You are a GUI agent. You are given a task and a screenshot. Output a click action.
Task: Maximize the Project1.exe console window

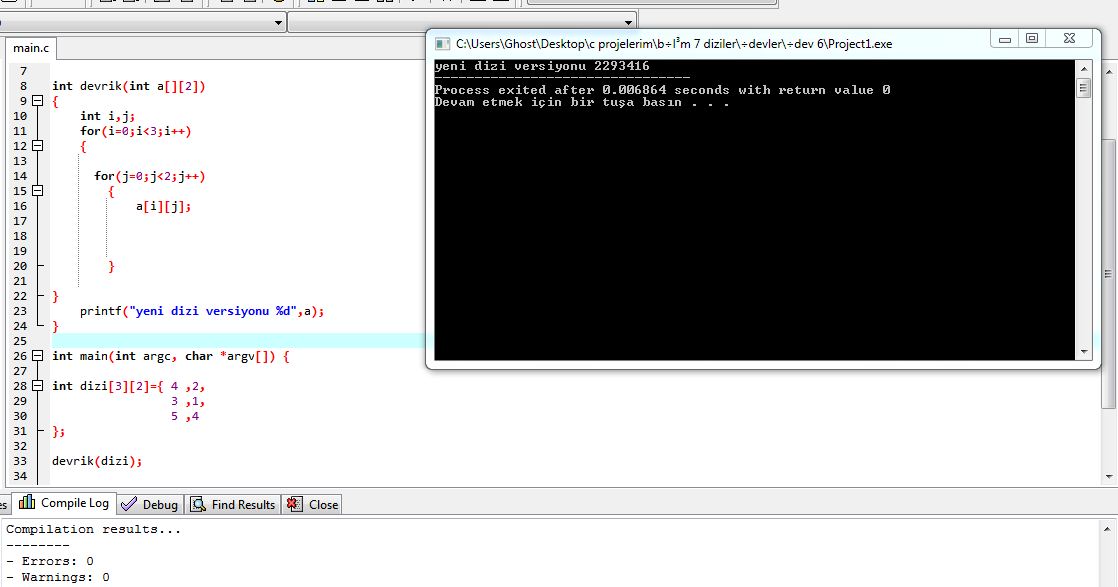1032,39
